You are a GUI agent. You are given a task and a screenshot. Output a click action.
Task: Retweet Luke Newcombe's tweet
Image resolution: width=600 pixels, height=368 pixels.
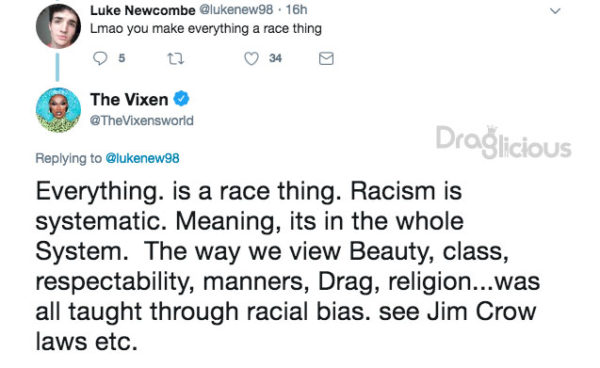point(176,59)
